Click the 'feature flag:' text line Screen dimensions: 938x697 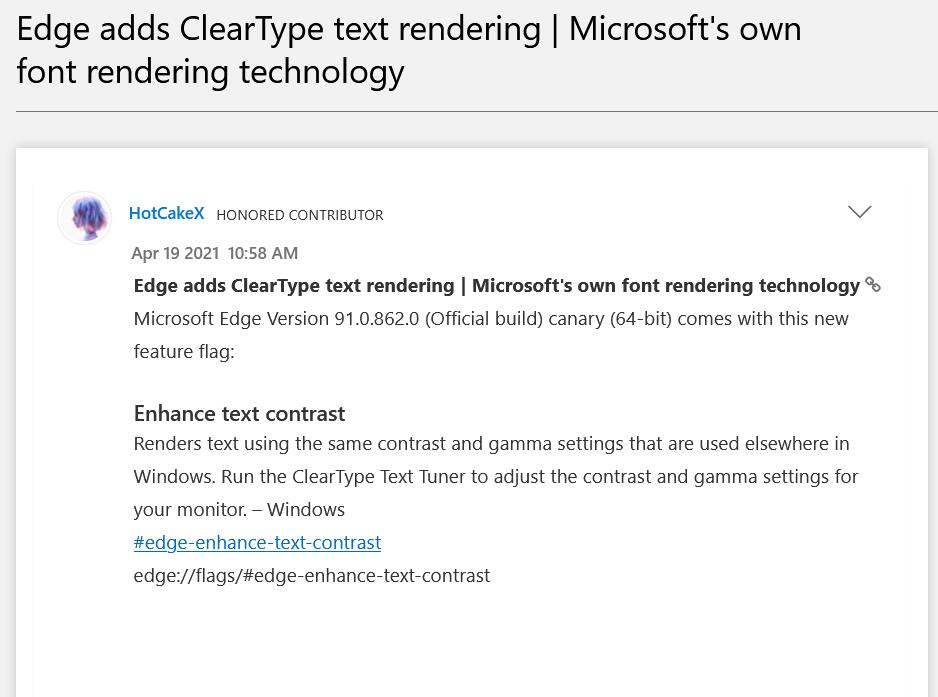coord(184,351)
